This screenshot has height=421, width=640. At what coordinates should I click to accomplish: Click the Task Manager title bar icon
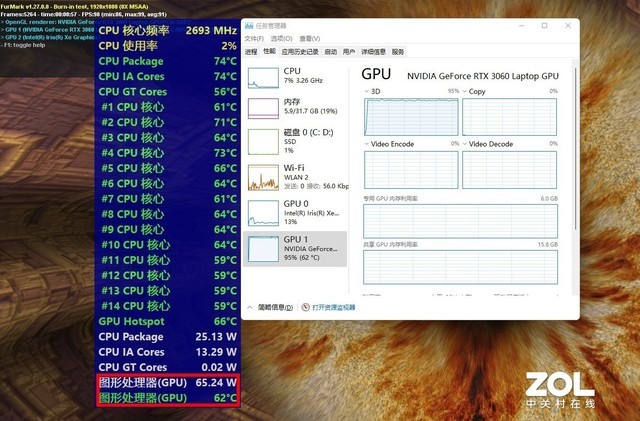coord(249,26)
